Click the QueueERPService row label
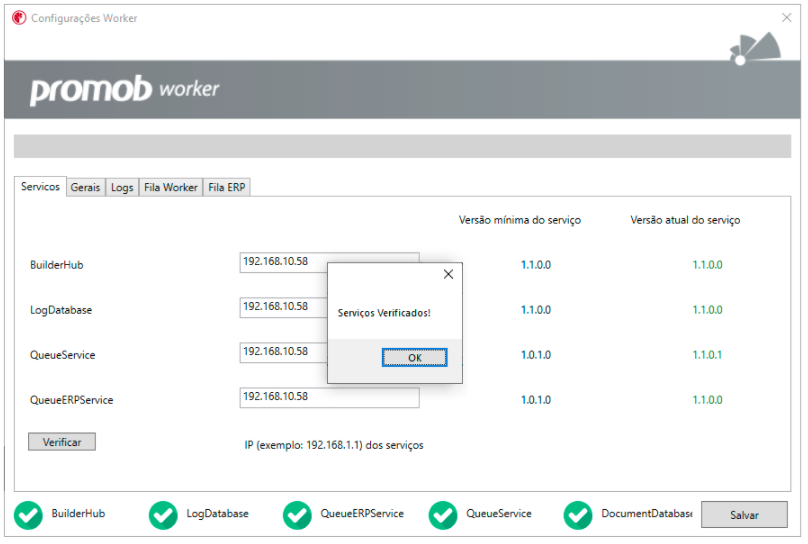 (72, 400)
